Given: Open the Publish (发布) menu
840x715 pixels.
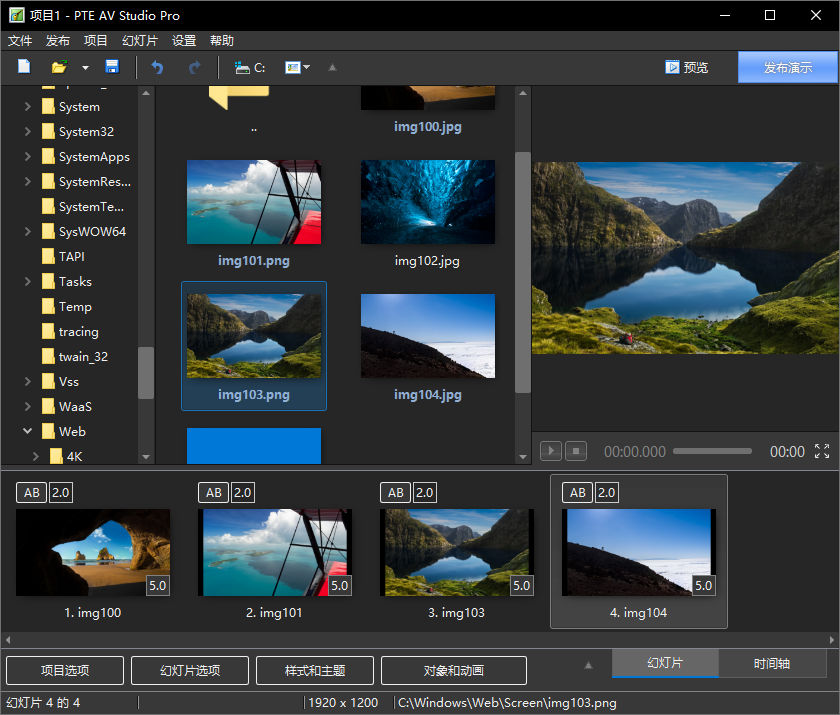Looking at the screenshot, I should tap(57, 41).
